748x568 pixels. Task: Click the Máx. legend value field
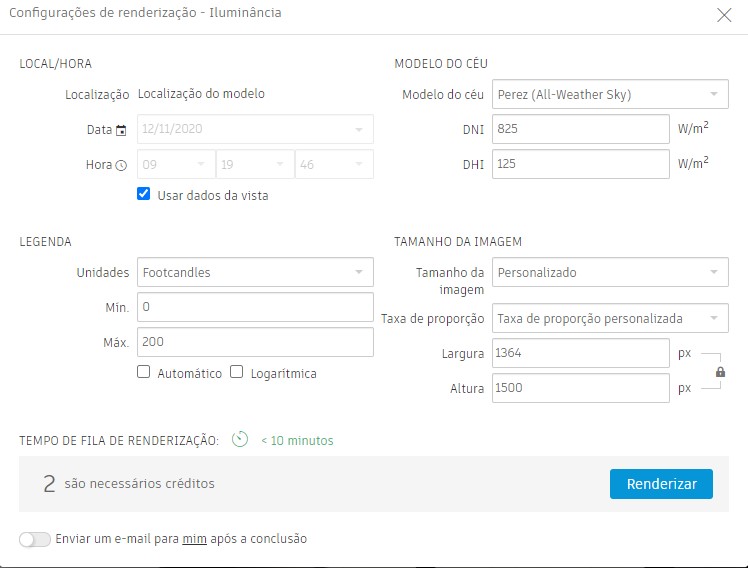[x=254, y=342]
